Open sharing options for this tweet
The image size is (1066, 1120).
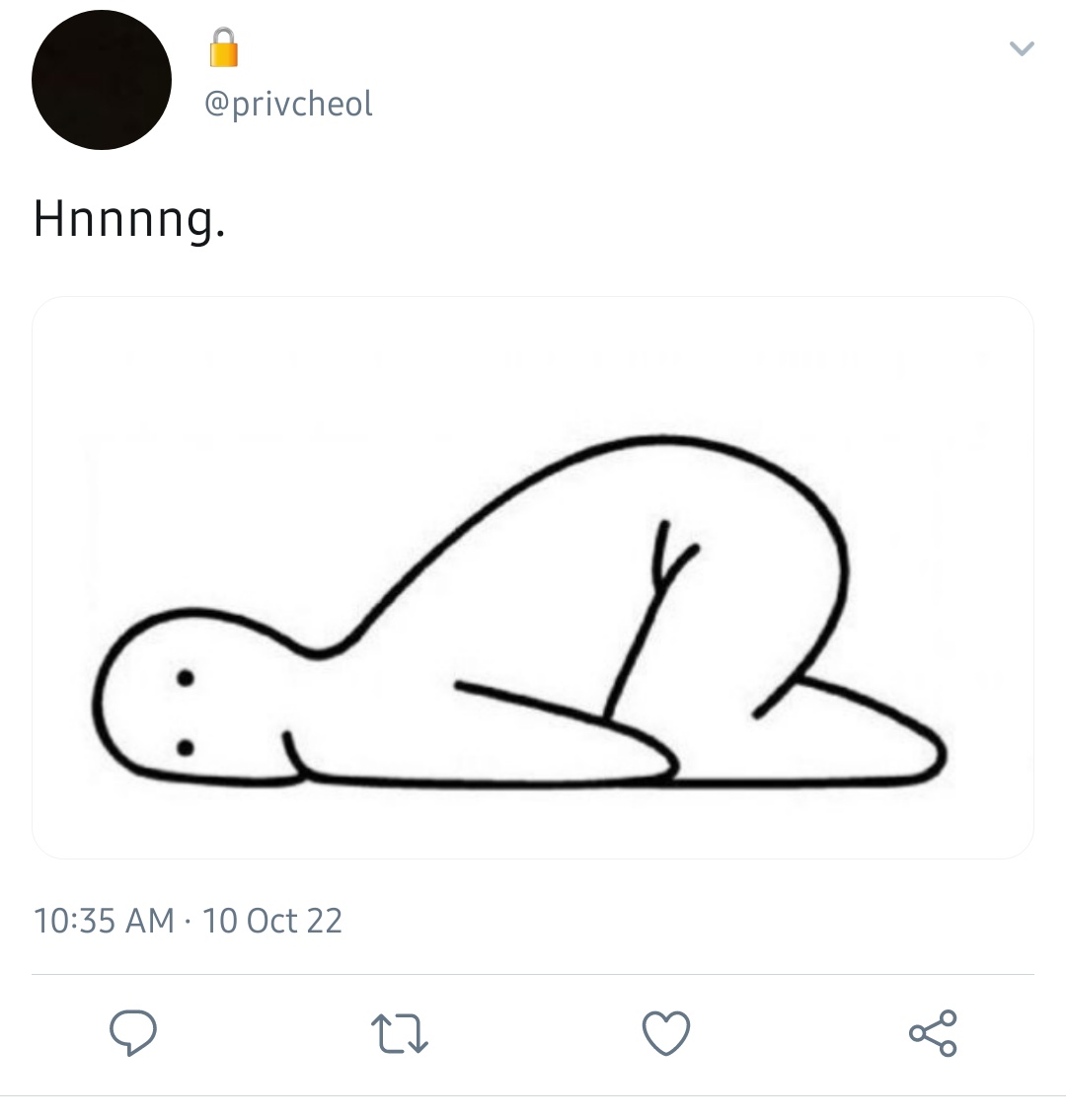tap(933, 1033)
